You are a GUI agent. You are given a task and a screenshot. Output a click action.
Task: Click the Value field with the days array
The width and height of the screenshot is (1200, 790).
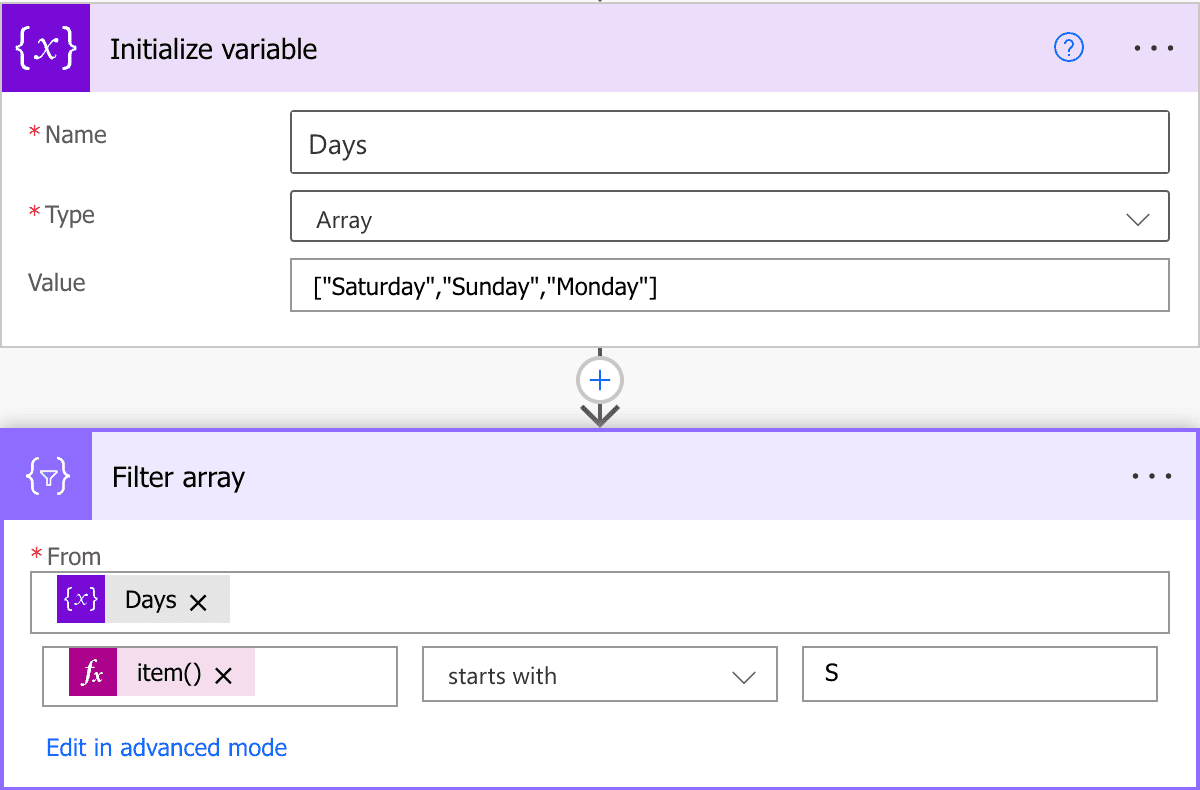pyautogui.click(x=728, y=287)
